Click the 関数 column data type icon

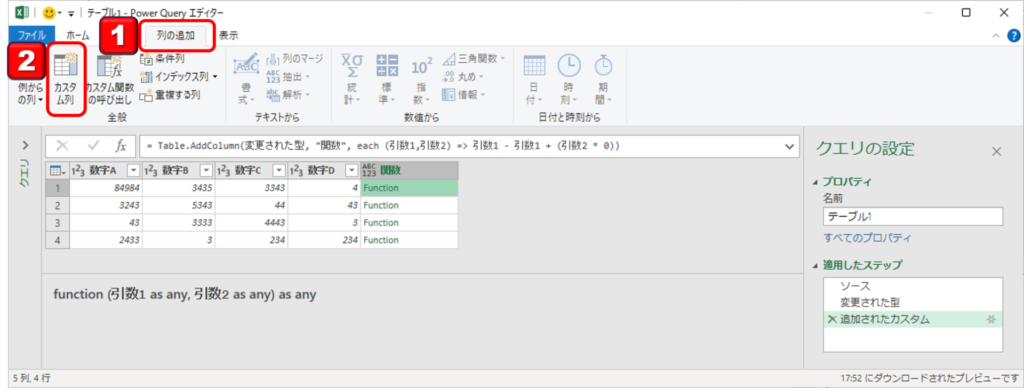pyautogui.click(x=370, y=170)
